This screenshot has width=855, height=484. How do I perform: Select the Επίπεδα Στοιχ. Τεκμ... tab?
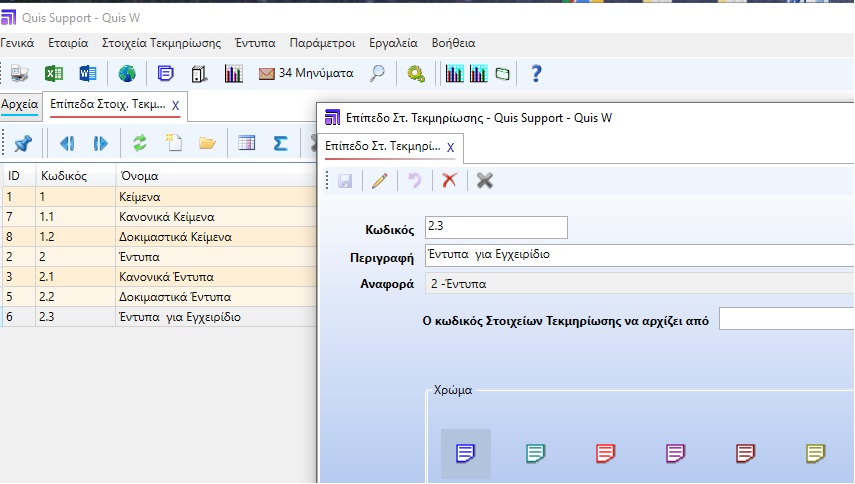(108, 104)
